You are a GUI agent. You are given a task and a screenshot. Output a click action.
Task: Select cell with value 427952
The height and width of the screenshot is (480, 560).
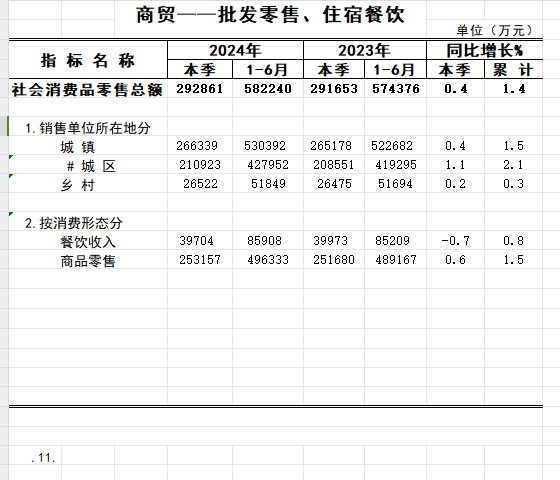pos(268,165)
